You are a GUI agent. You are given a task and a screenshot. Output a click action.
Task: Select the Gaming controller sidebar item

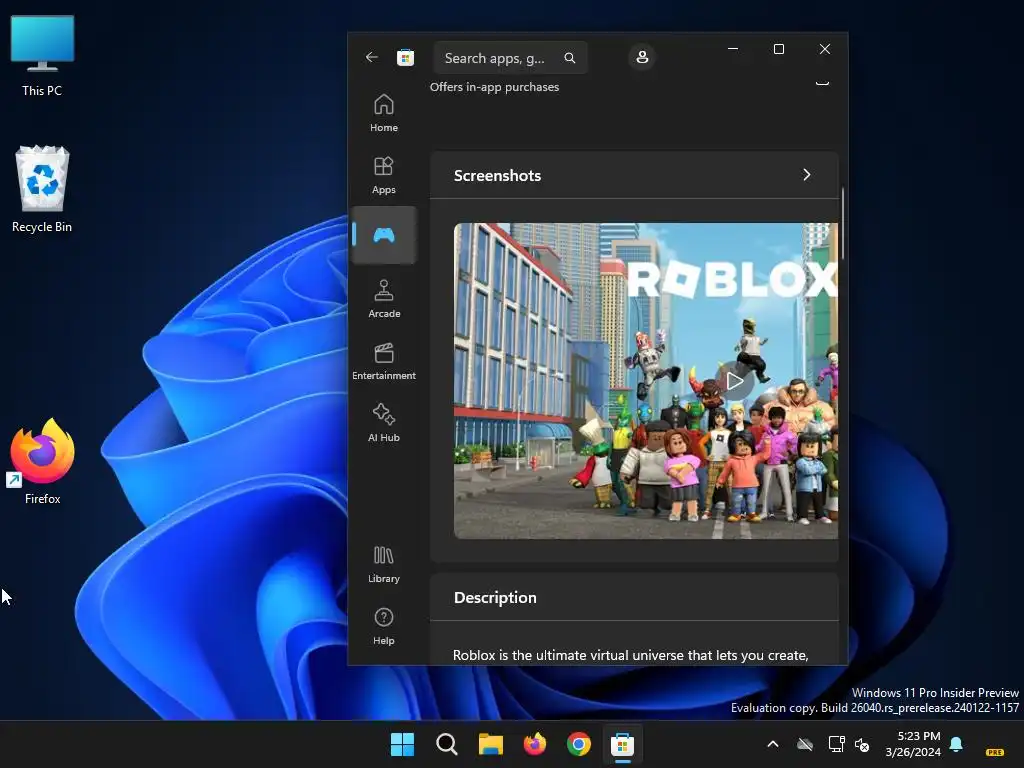pos(384,235)
